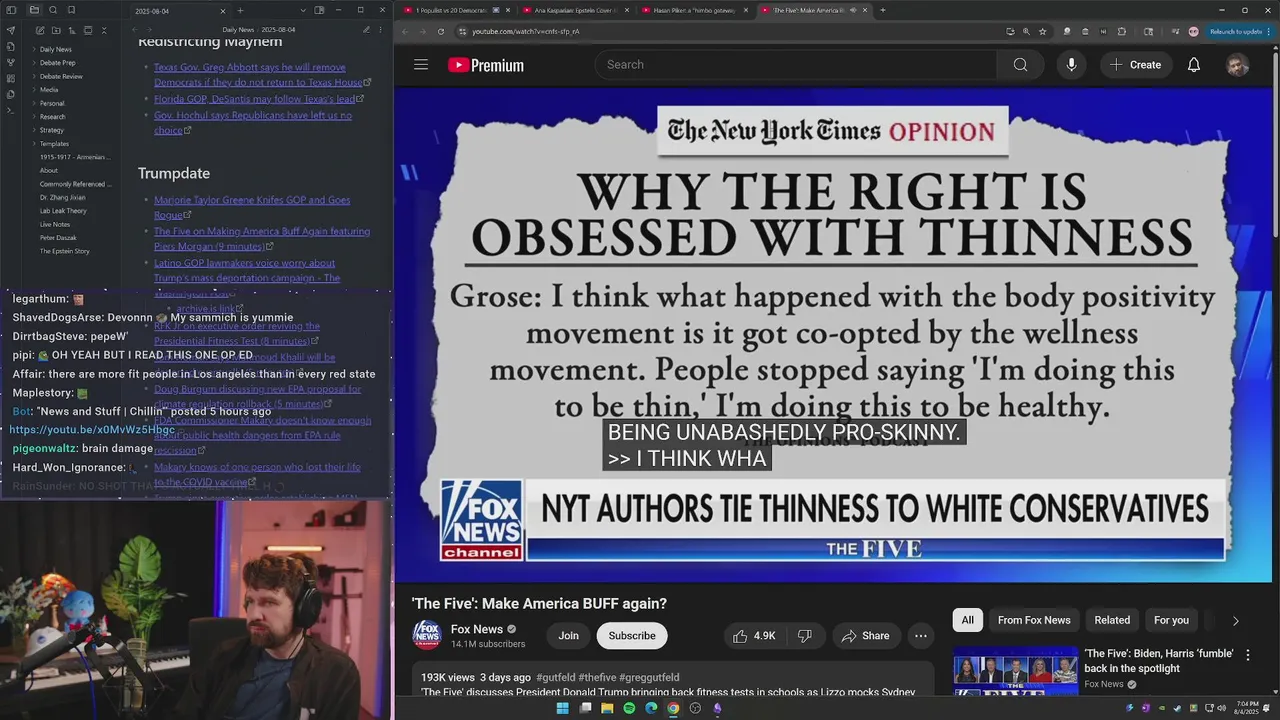Click YouTube search magnifier button
This screenshot has height=720, width=1280.
pos(1020,65)
